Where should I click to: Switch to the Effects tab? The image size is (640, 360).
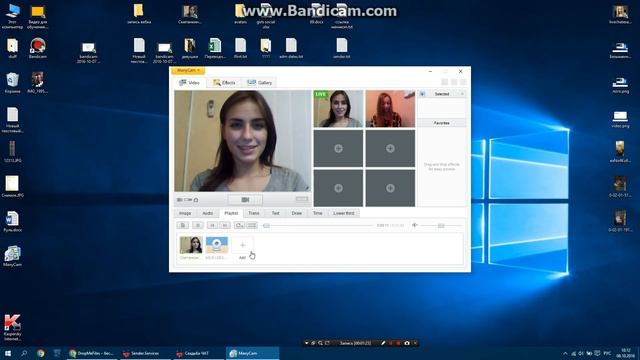pos(224,82)
